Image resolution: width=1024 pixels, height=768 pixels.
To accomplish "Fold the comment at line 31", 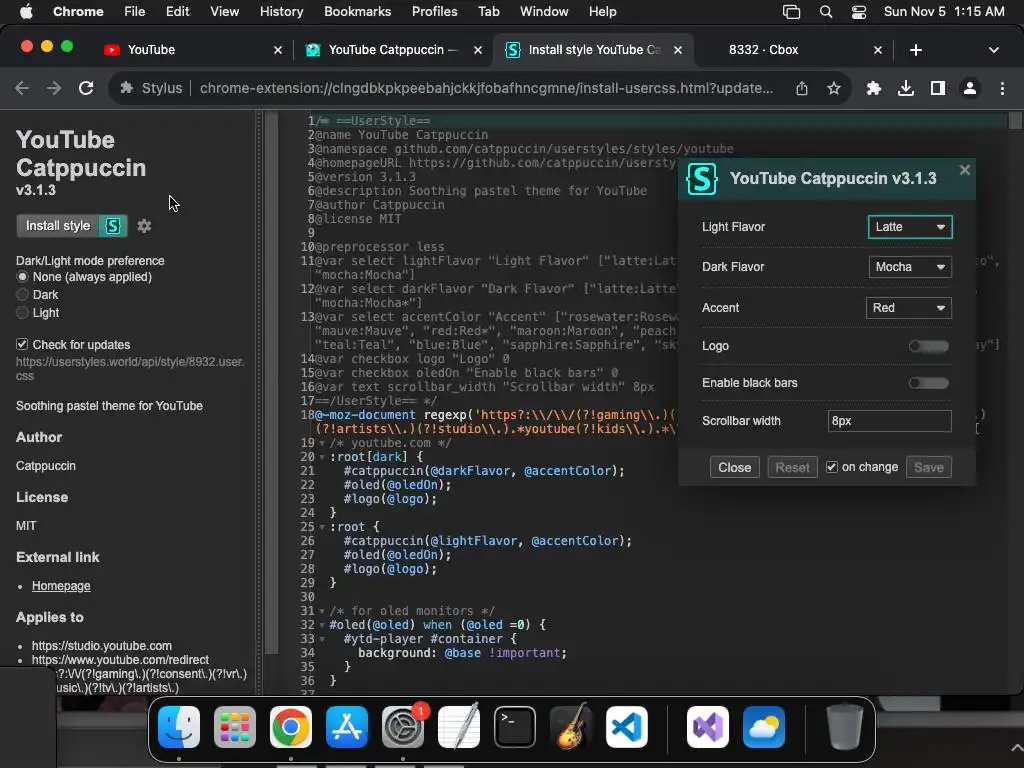I will 322,611.
